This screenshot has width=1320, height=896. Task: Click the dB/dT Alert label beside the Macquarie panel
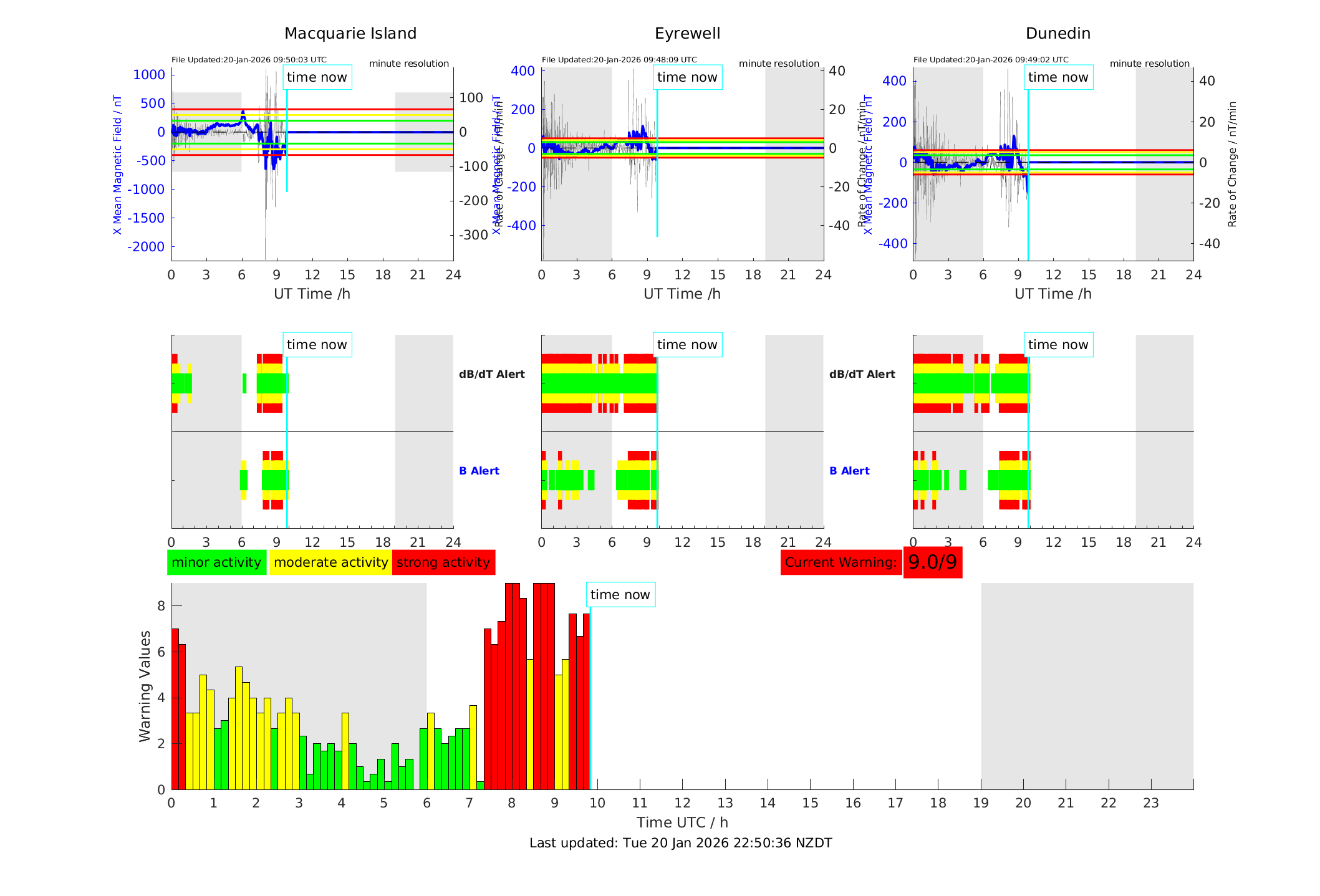pos(491,374)
